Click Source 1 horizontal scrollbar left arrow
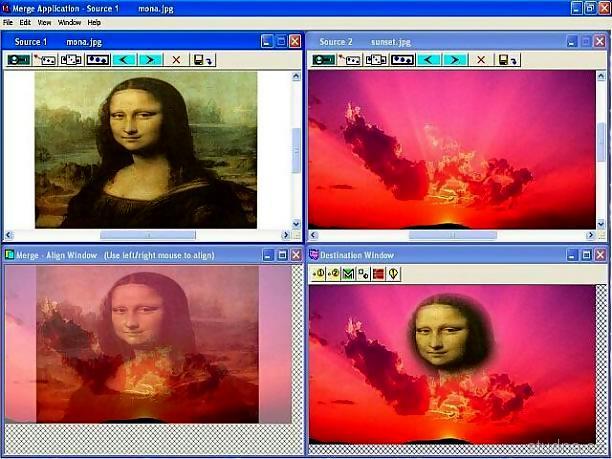This screenshot has width=612, height=459. coord(9,235)
